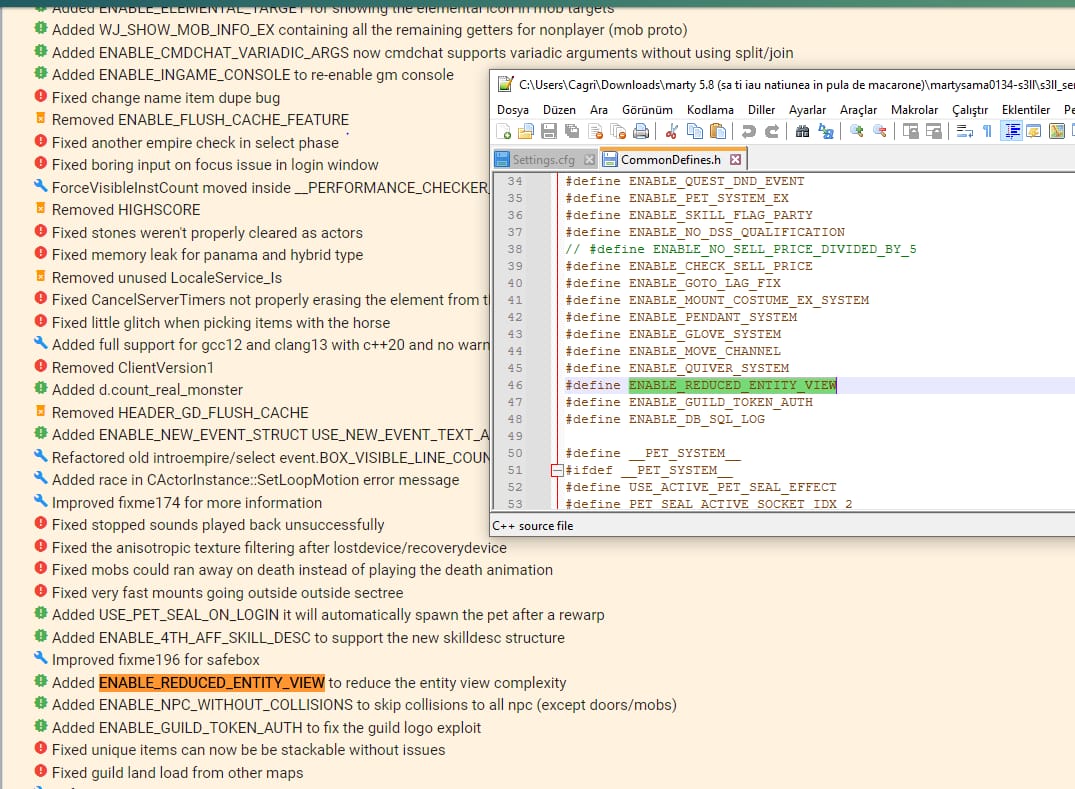Open Find with the binoculars icon
Image resolution: width=1075 pixels, height=789 pixels.
coord(802,131)
